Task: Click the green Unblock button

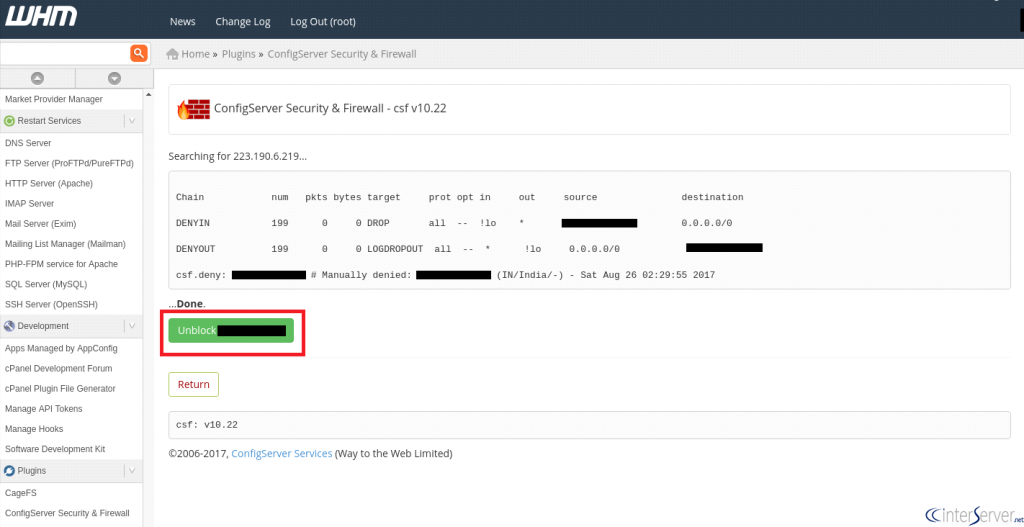Action: pyautogui.click(x=231, y=330)
